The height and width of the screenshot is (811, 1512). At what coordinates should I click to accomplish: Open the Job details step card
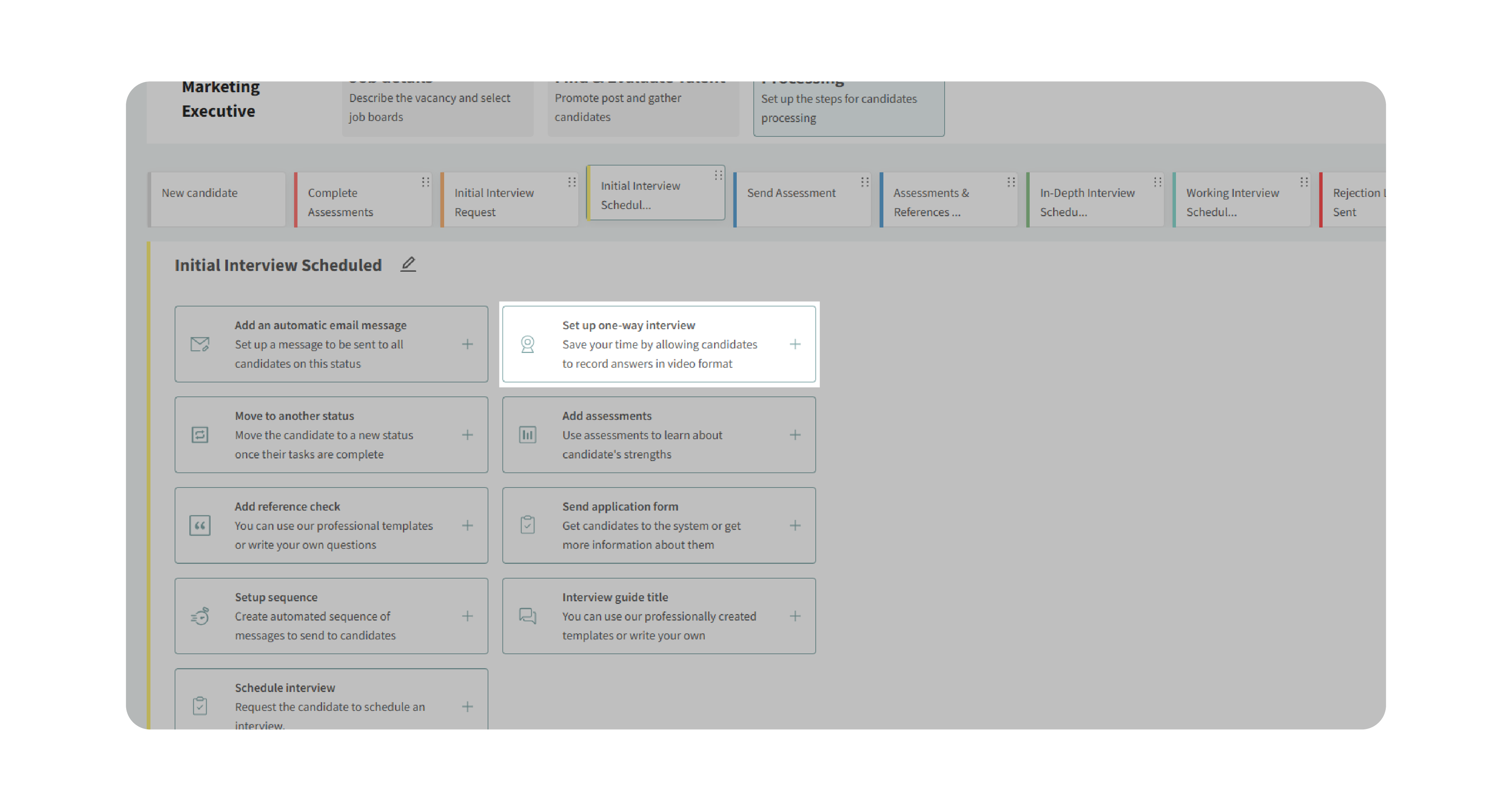437,107
